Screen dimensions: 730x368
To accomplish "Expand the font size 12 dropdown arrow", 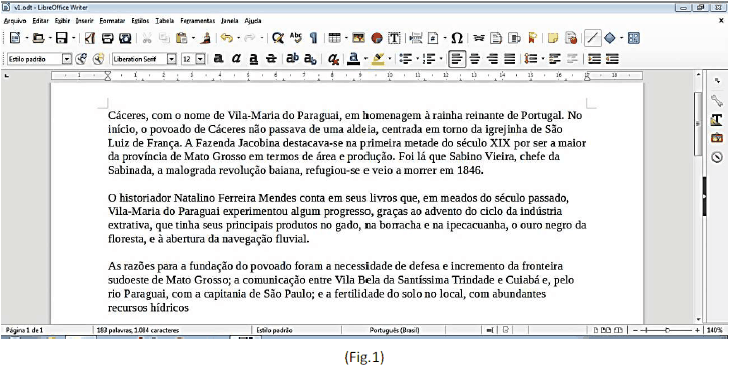I will pyautogui.click(x=201, y=59).
